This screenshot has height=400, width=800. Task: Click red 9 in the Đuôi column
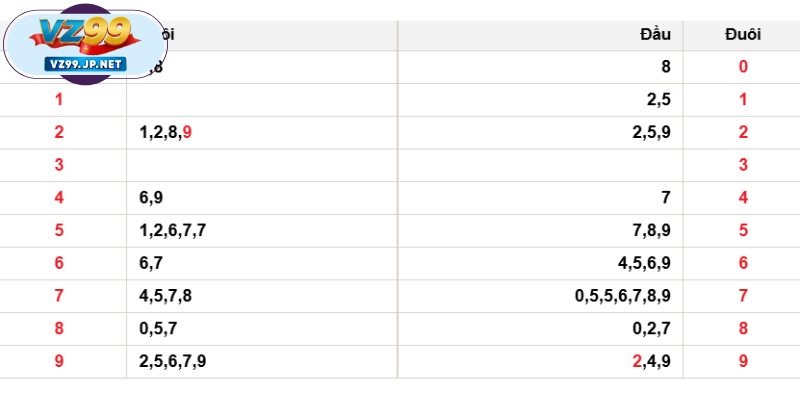pyautogui.click(x=742, y=361)
